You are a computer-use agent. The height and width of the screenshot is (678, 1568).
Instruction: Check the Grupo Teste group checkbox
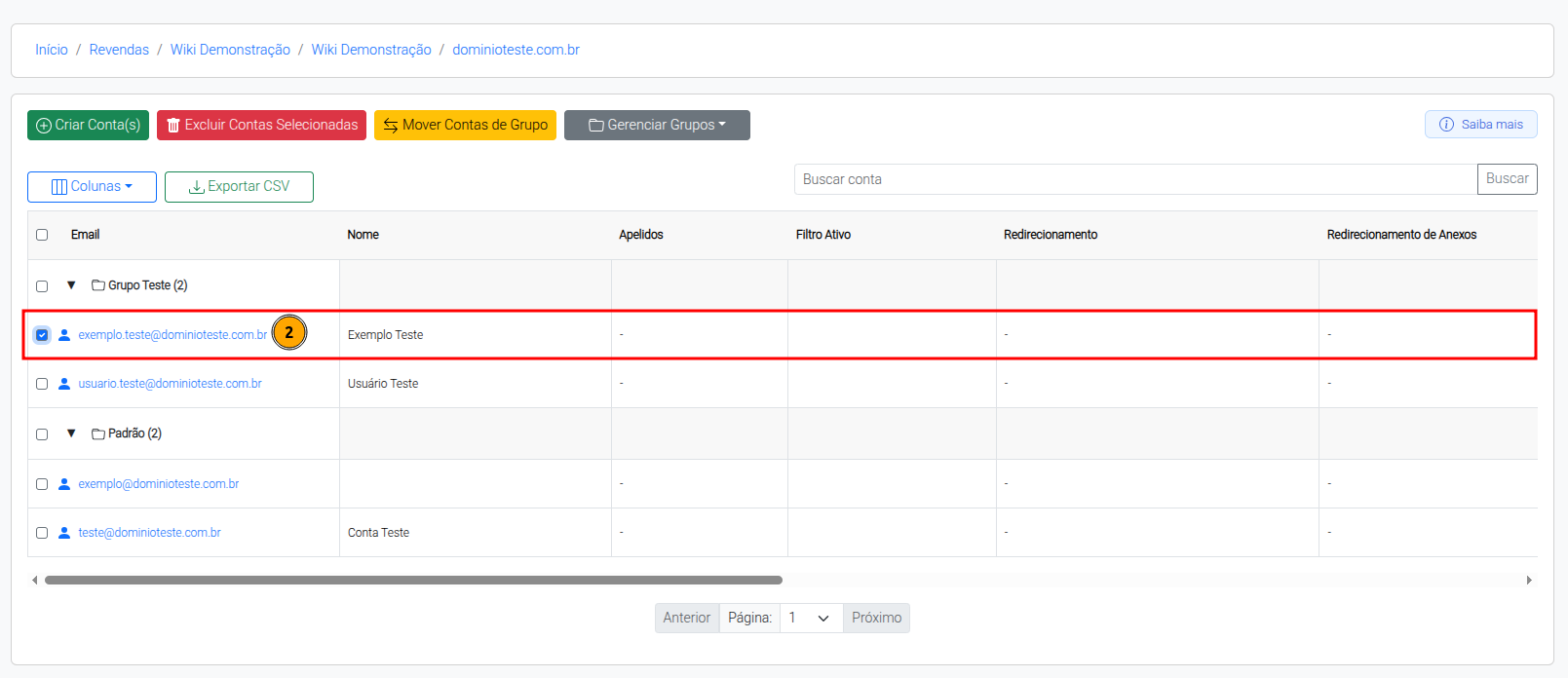[x=42, y=286]
